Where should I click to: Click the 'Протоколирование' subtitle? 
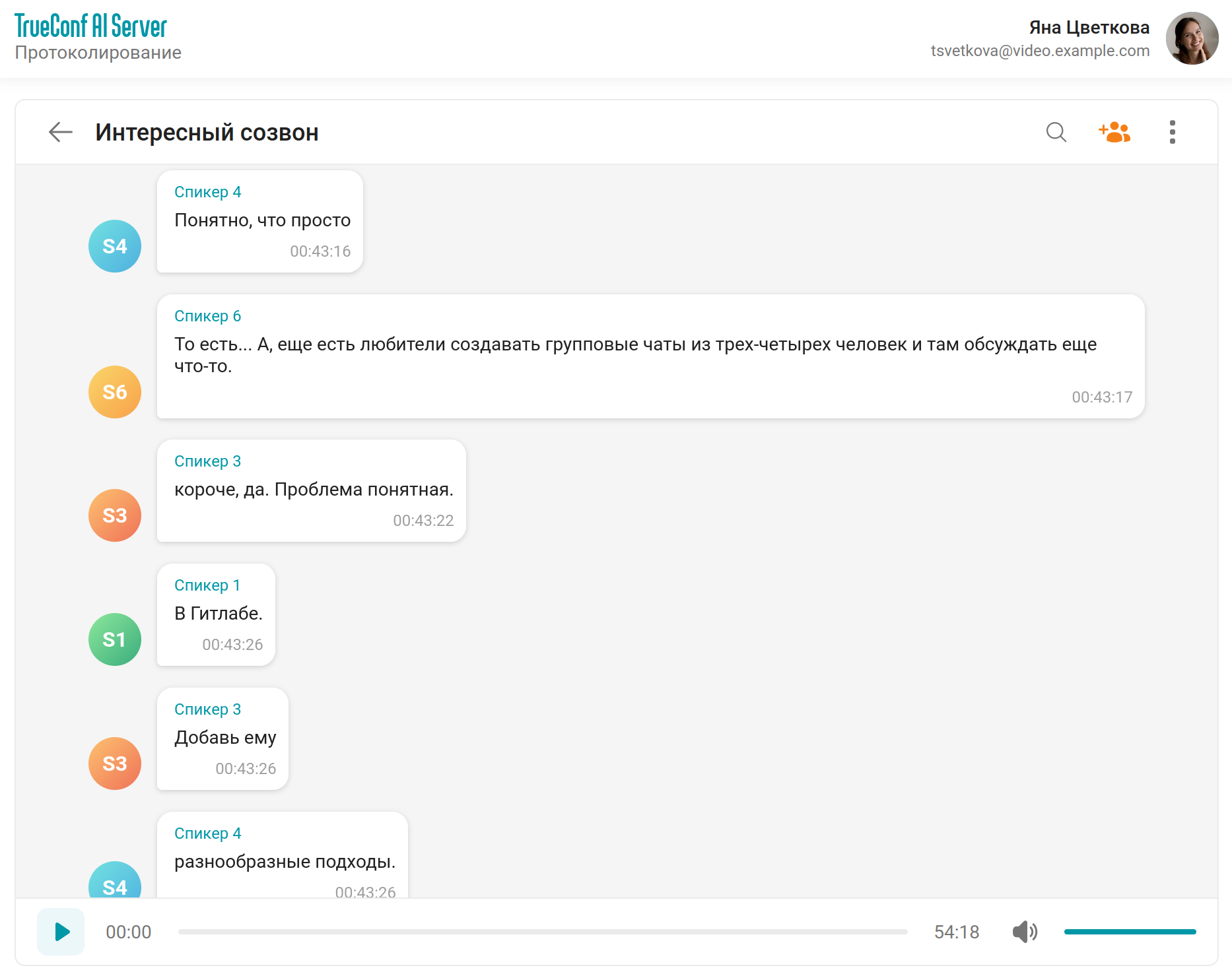tap(98, 53)
